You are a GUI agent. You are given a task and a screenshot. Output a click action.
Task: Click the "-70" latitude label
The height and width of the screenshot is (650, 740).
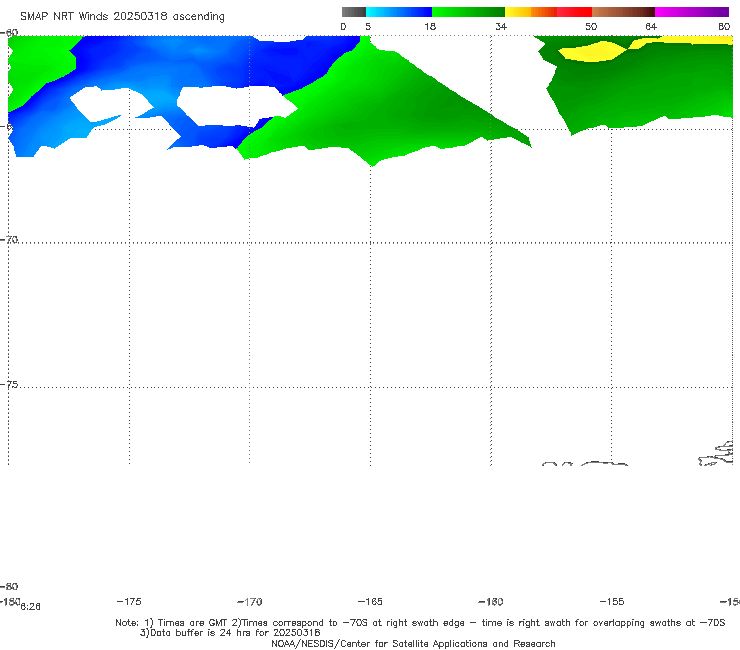click(9, 240)
